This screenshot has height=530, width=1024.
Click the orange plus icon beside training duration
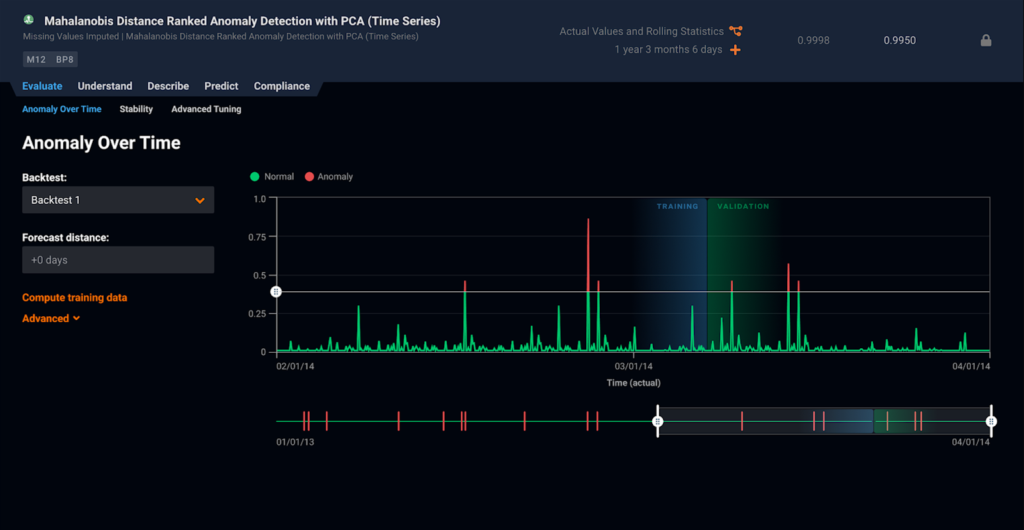736,50
